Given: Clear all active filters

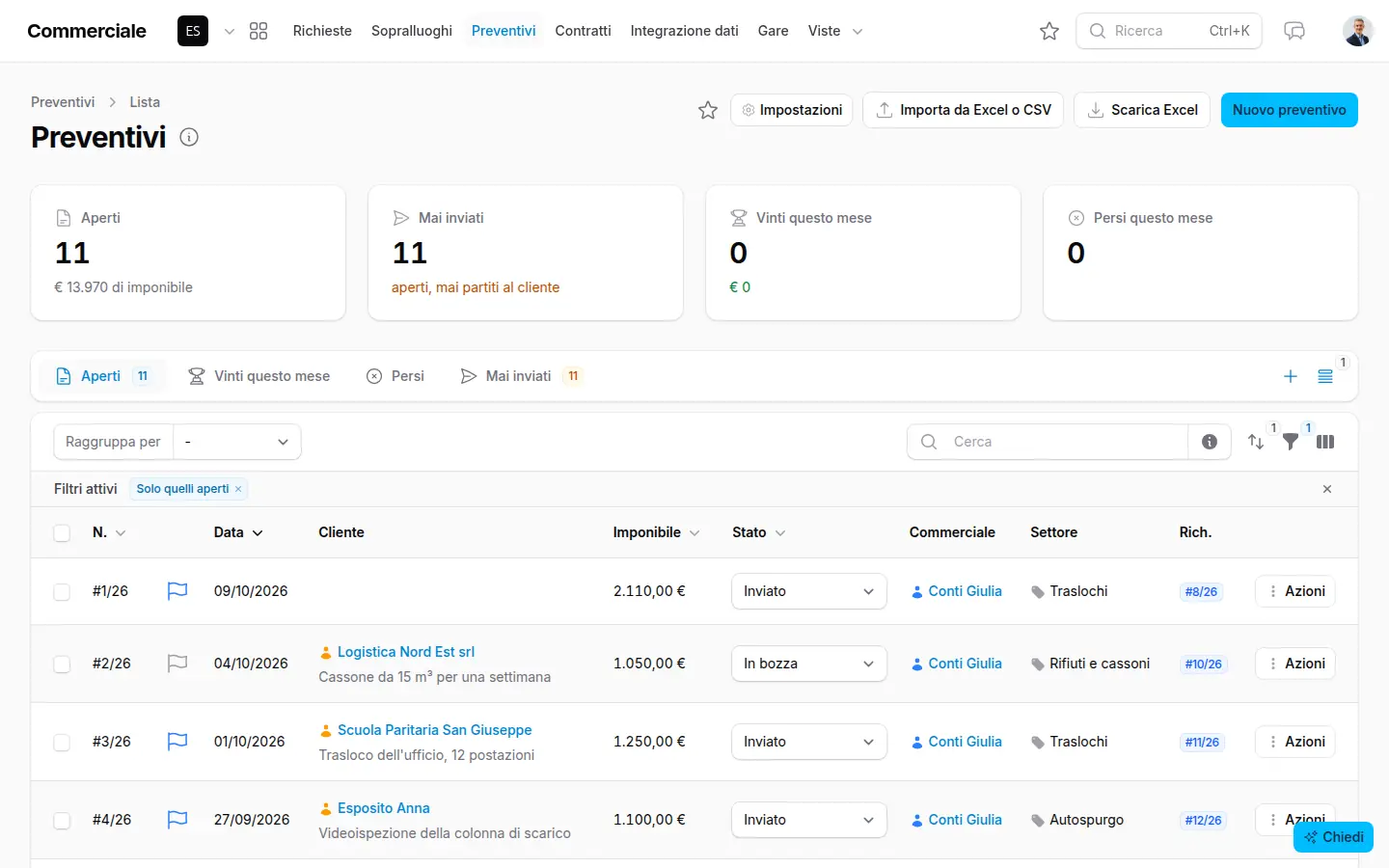Looking at the screenshot, I should (x=1327, y=489).
